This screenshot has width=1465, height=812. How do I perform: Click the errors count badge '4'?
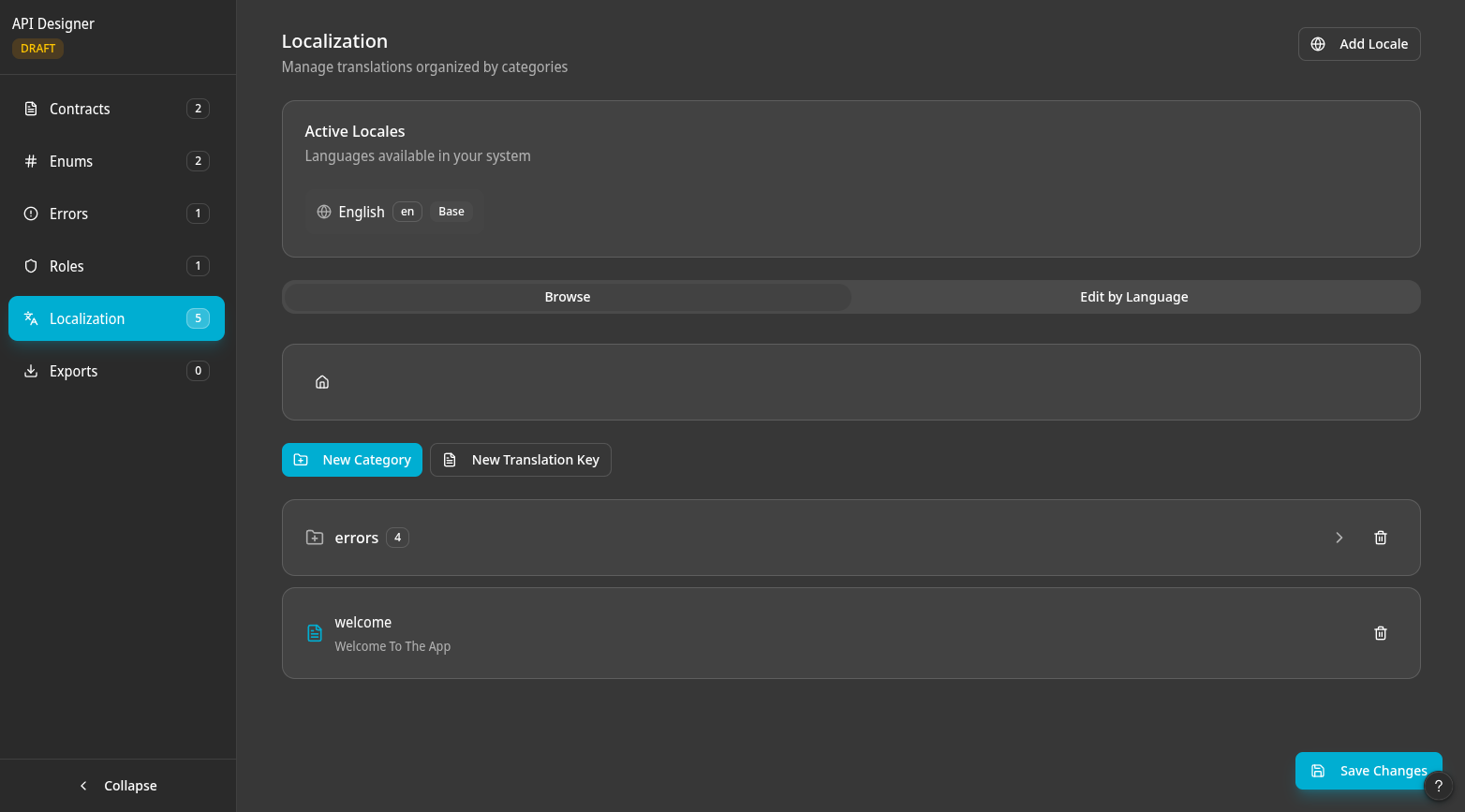click(398, 538)
